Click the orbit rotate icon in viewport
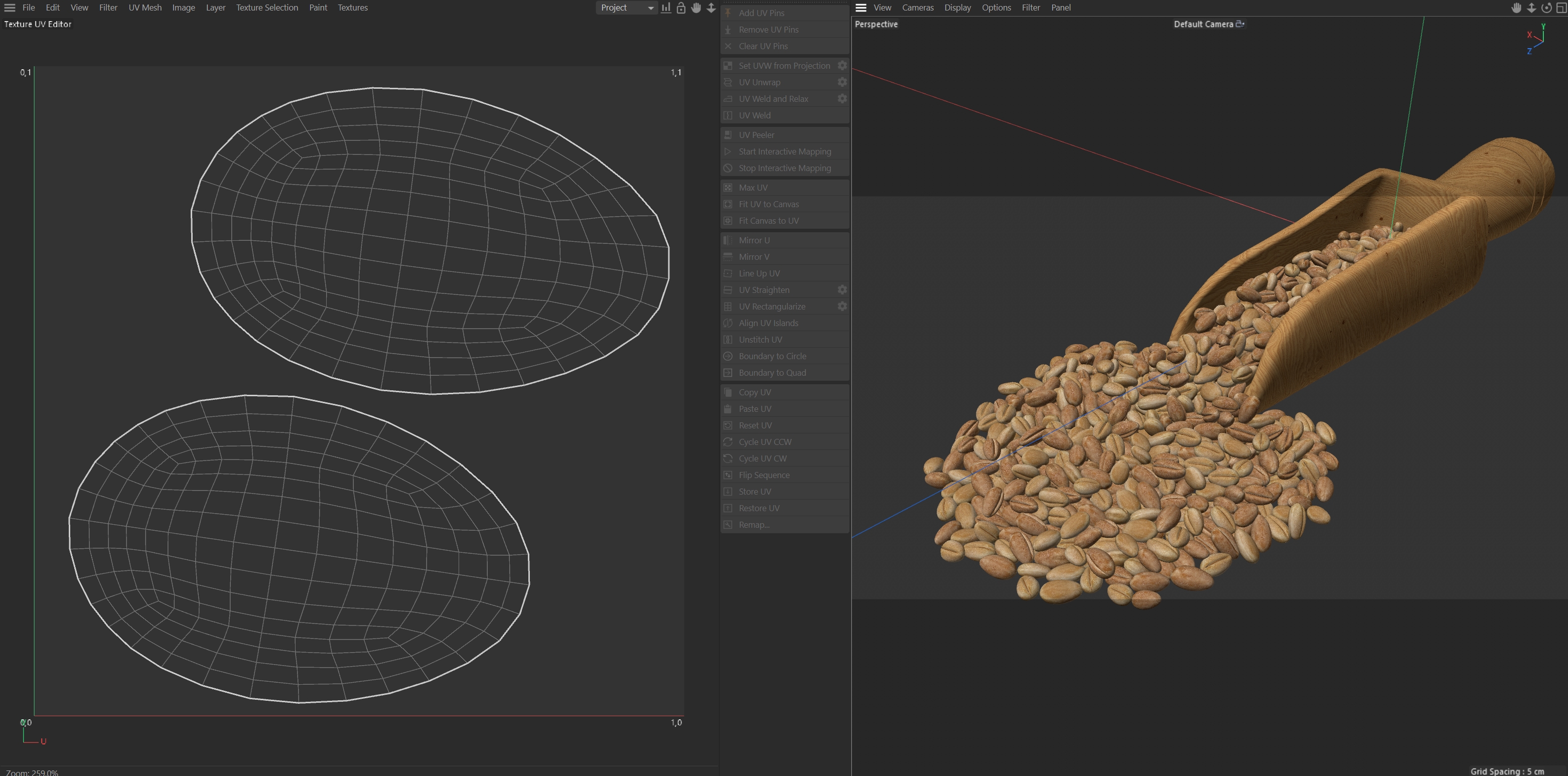Viewport: 1568px width, 776px height. (1546, 8)
